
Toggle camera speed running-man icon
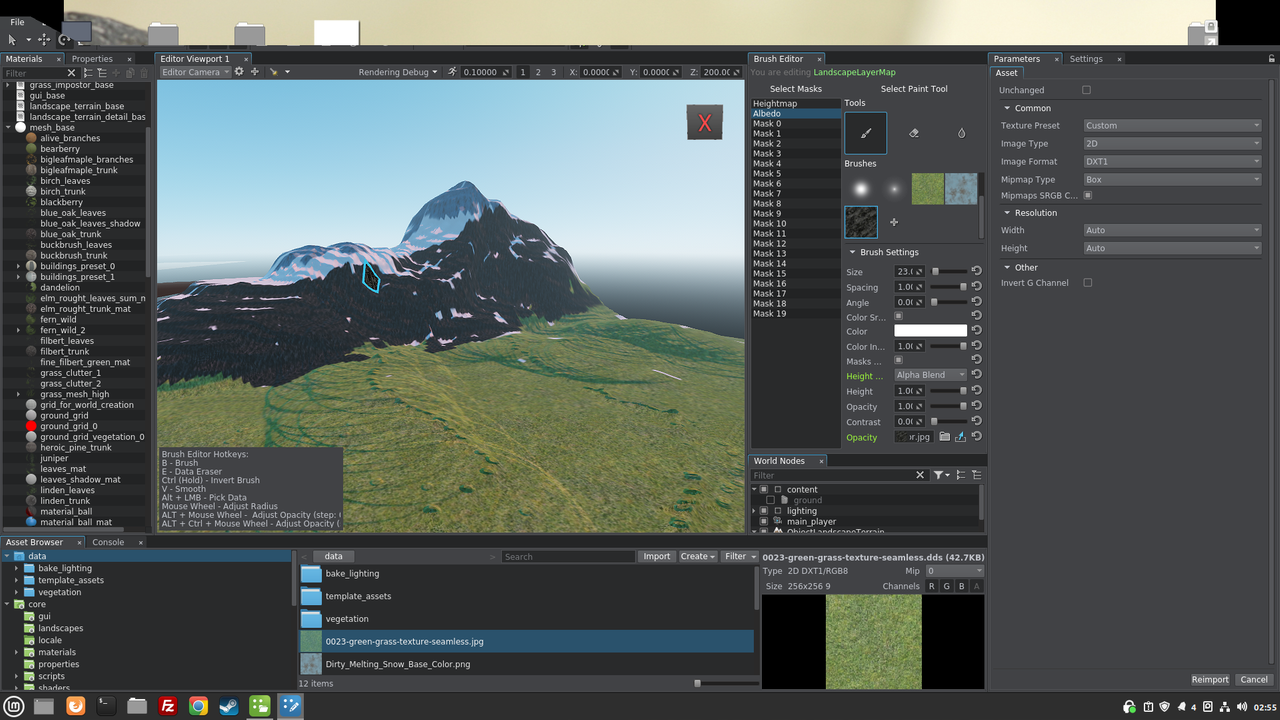pyautogui.click(x=452, y=72)
